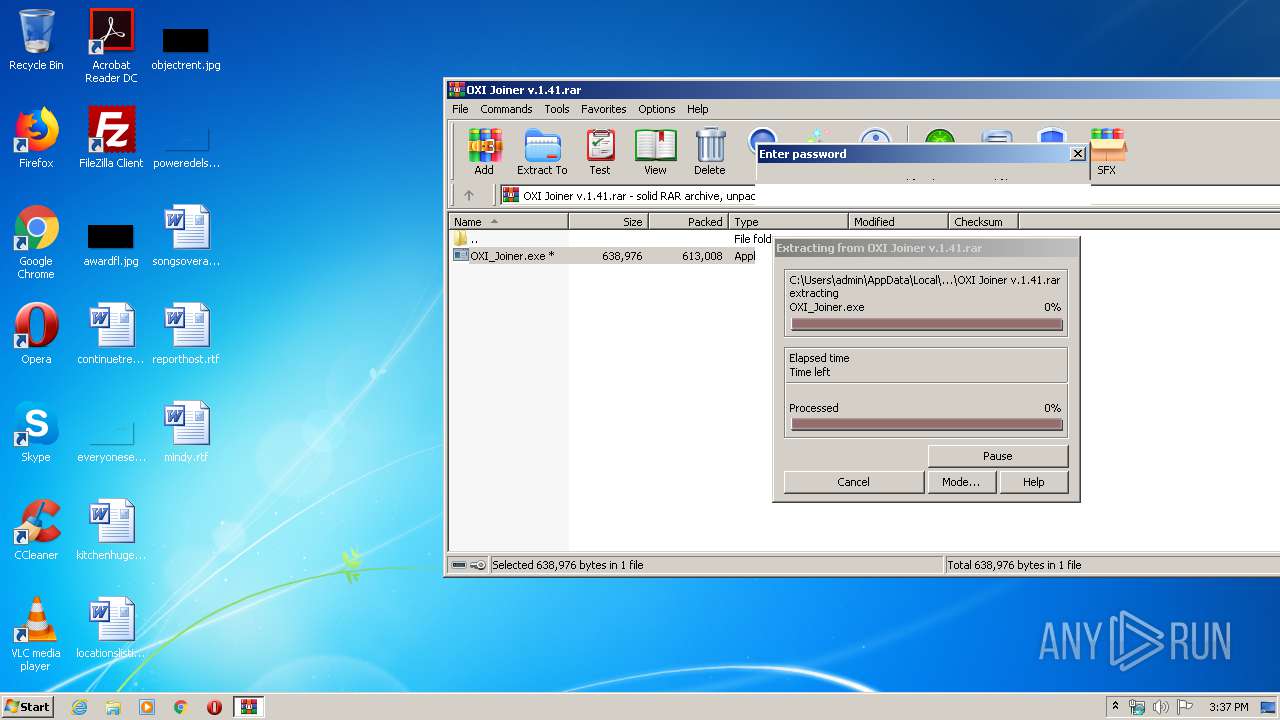Click the Delete trash can toolbar icon
This screenshot has height=720, width=1280.
pyautogui.click(x=710, y=152)
